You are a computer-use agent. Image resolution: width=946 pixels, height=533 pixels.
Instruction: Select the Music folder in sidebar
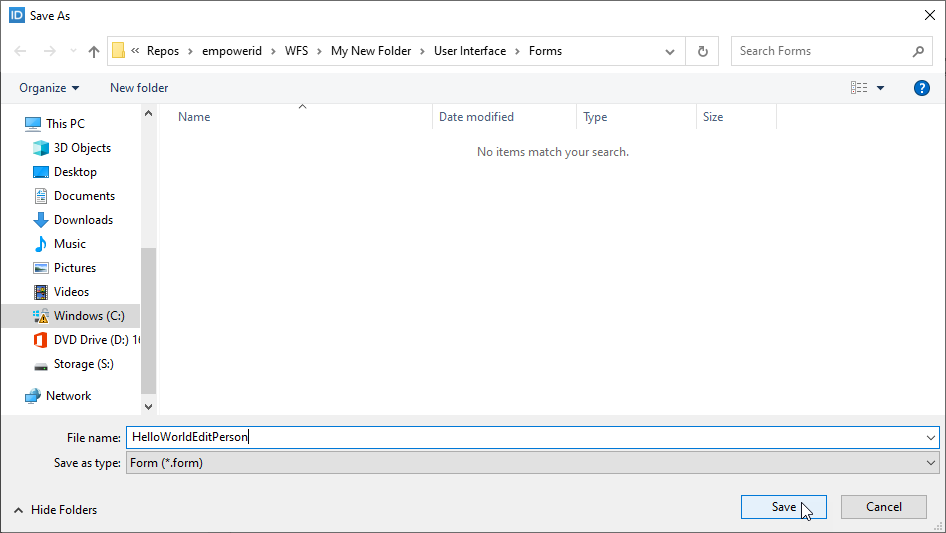69,244
